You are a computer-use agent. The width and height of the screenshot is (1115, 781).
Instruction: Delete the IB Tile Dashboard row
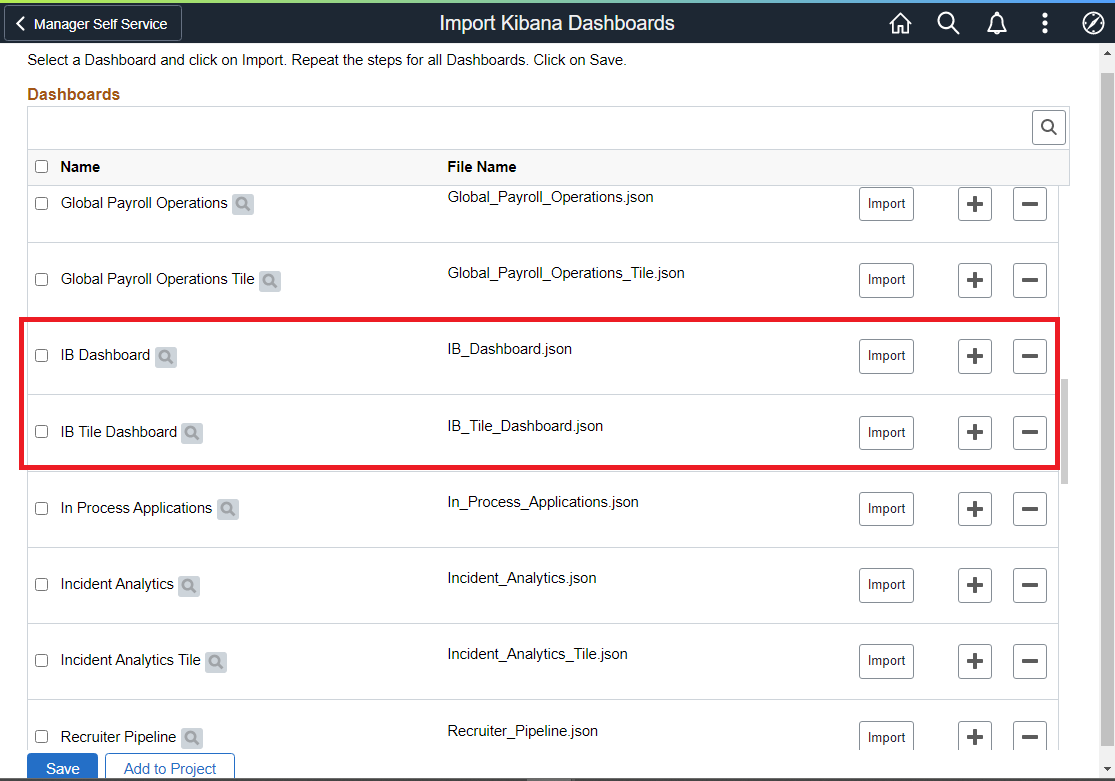[x=1029, y=433]
